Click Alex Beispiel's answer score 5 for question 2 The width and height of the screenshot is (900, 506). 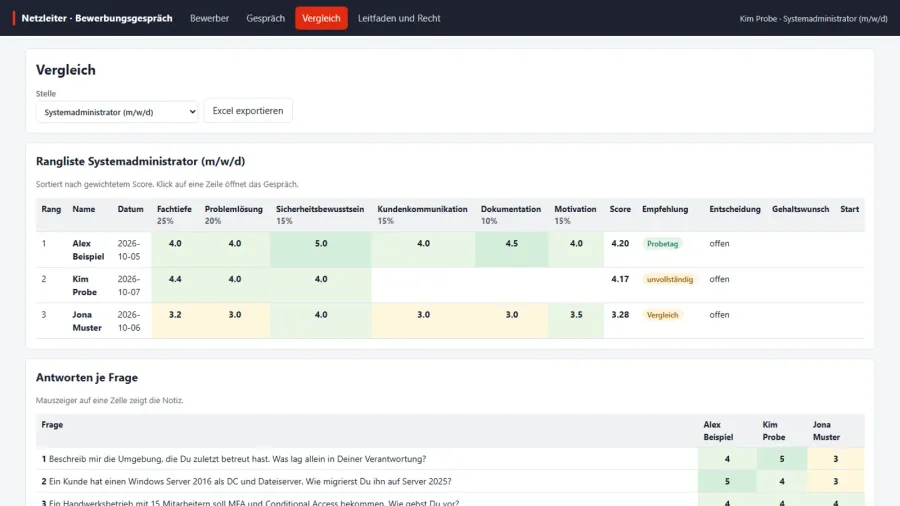pos(727,481)
